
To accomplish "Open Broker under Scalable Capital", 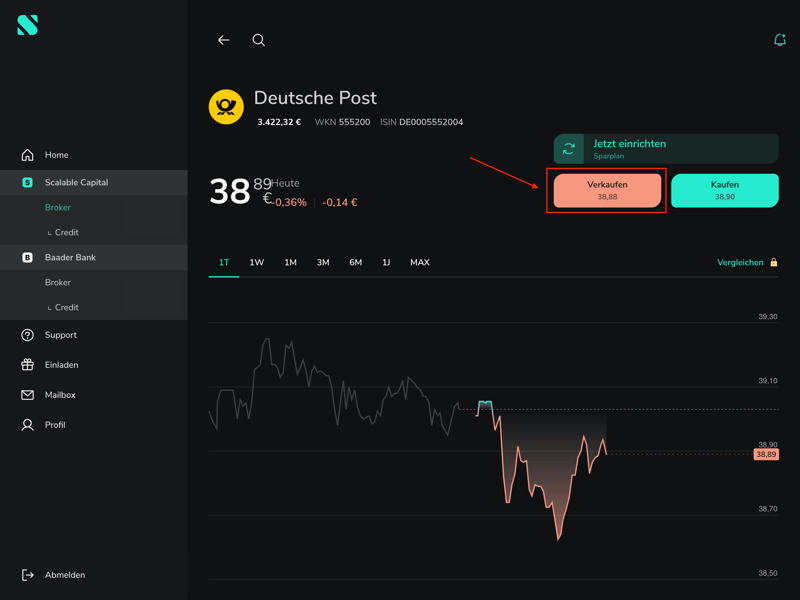I will (x=58, y=207).
